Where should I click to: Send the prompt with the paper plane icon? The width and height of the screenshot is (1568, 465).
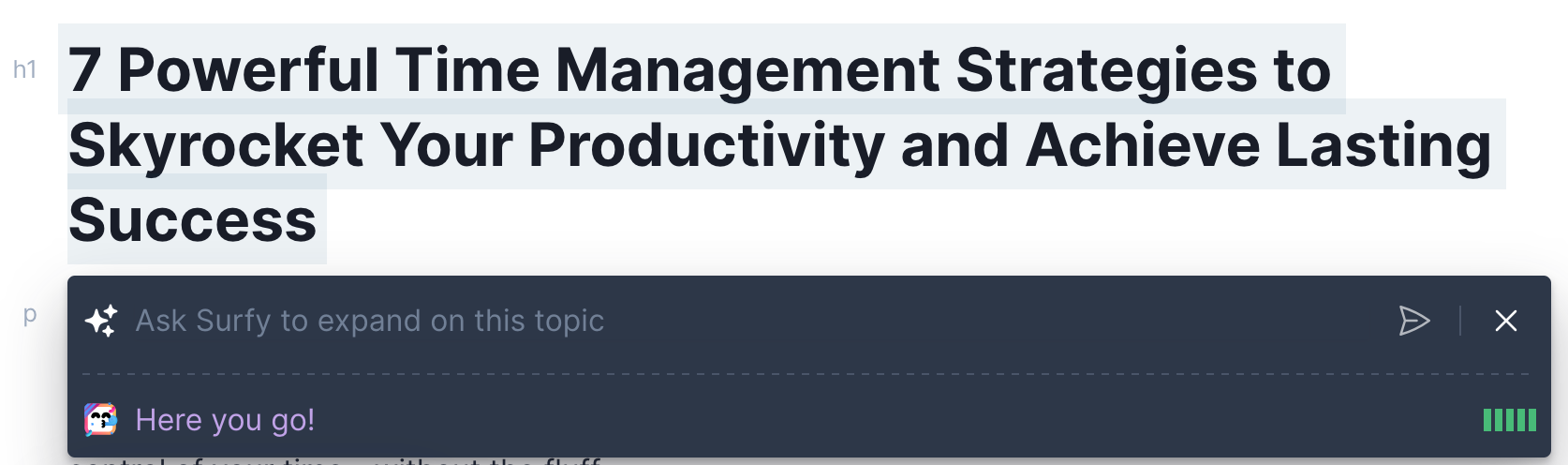(x=1413, y=321)
